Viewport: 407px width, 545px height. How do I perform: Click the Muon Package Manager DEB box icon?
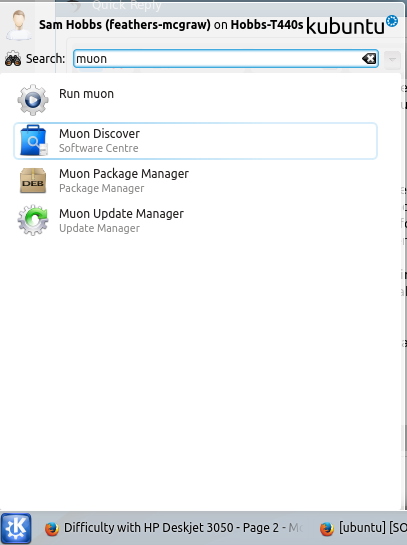pos(33,180)
